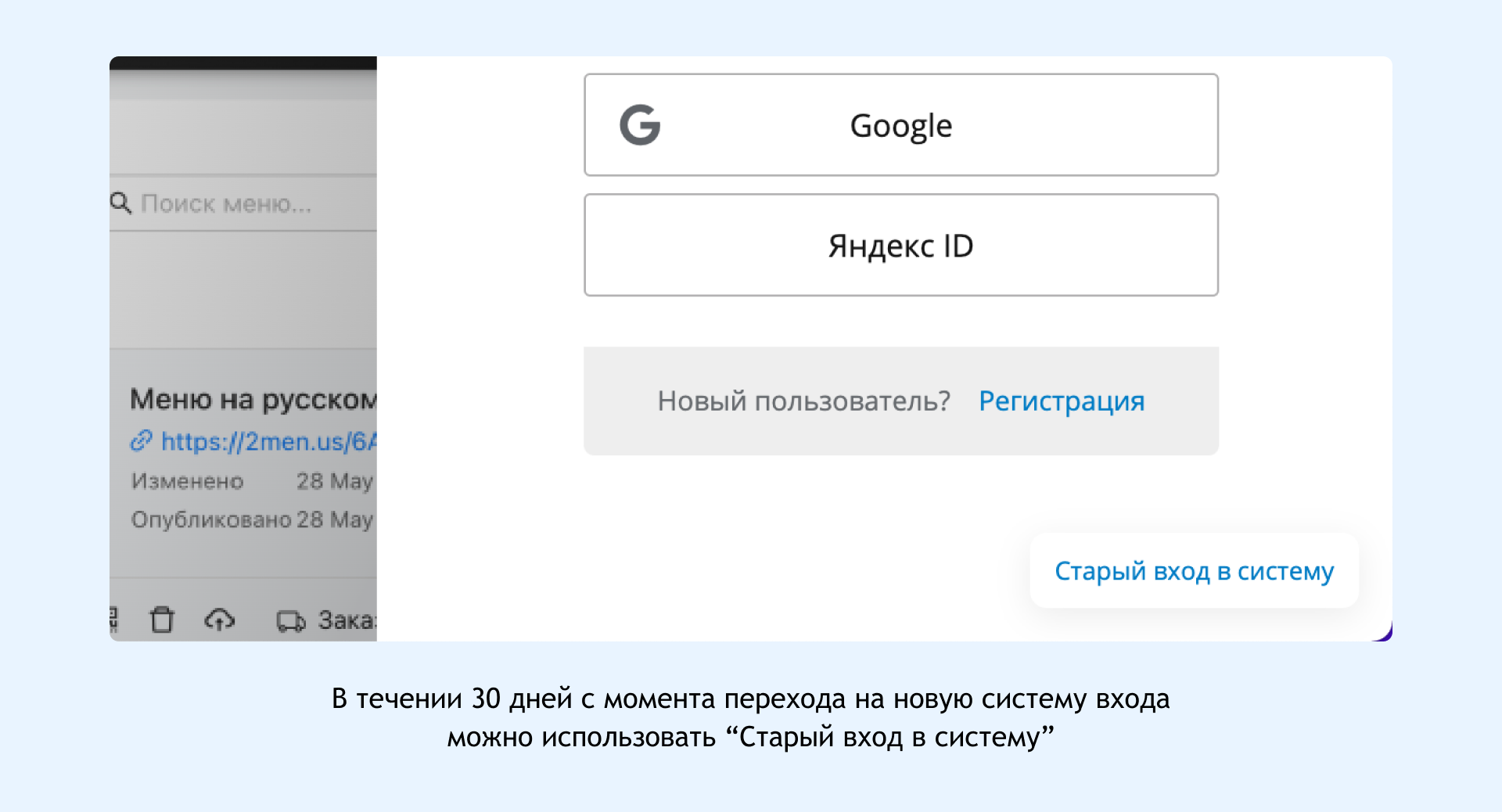The height and width of the screenshot is (812, 1502).
Task: Click the Изменено 28 May date row
Action: pyautogui.click(x=251, y=481)
